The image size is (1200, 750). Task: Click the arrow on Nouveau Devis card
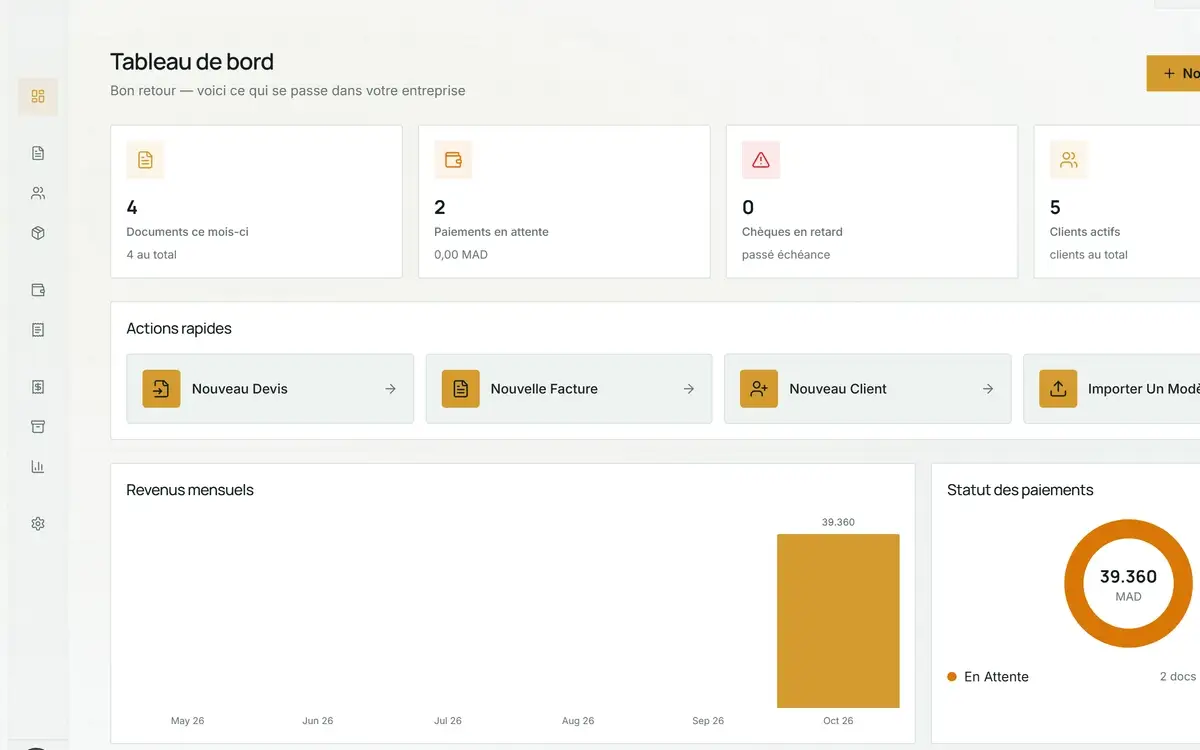coord(391,389)
